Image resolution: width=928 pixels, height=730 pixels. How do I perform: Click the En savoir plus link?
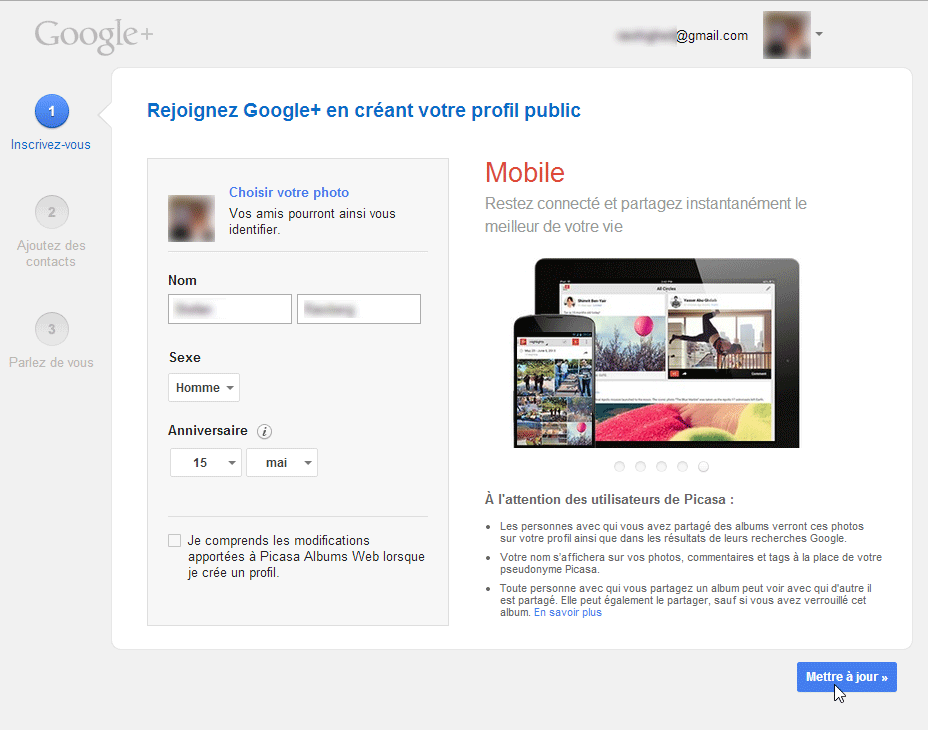coord(567,612)
